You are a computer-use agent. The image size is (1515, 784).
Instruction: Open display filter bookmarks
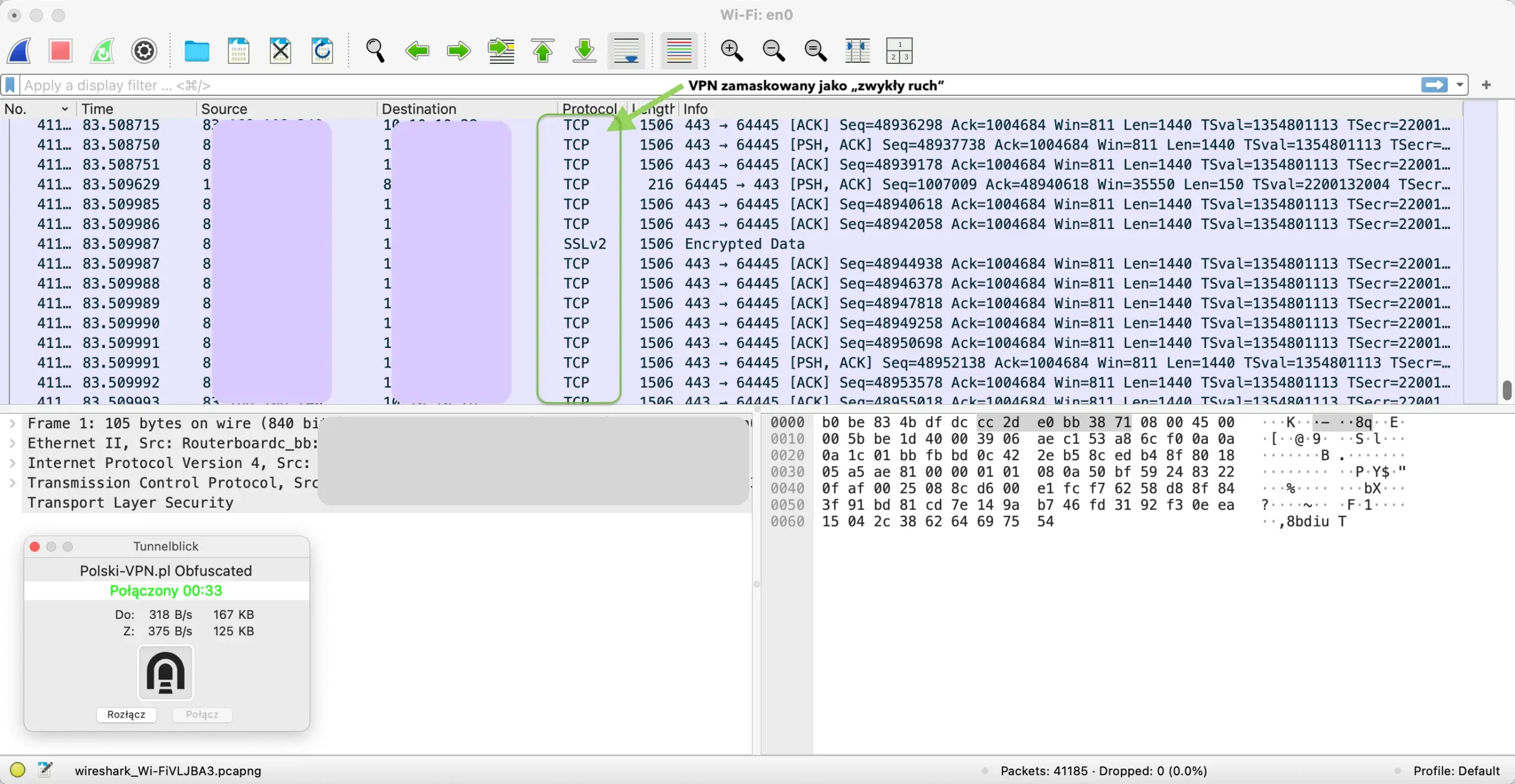[x=10, y=85]
